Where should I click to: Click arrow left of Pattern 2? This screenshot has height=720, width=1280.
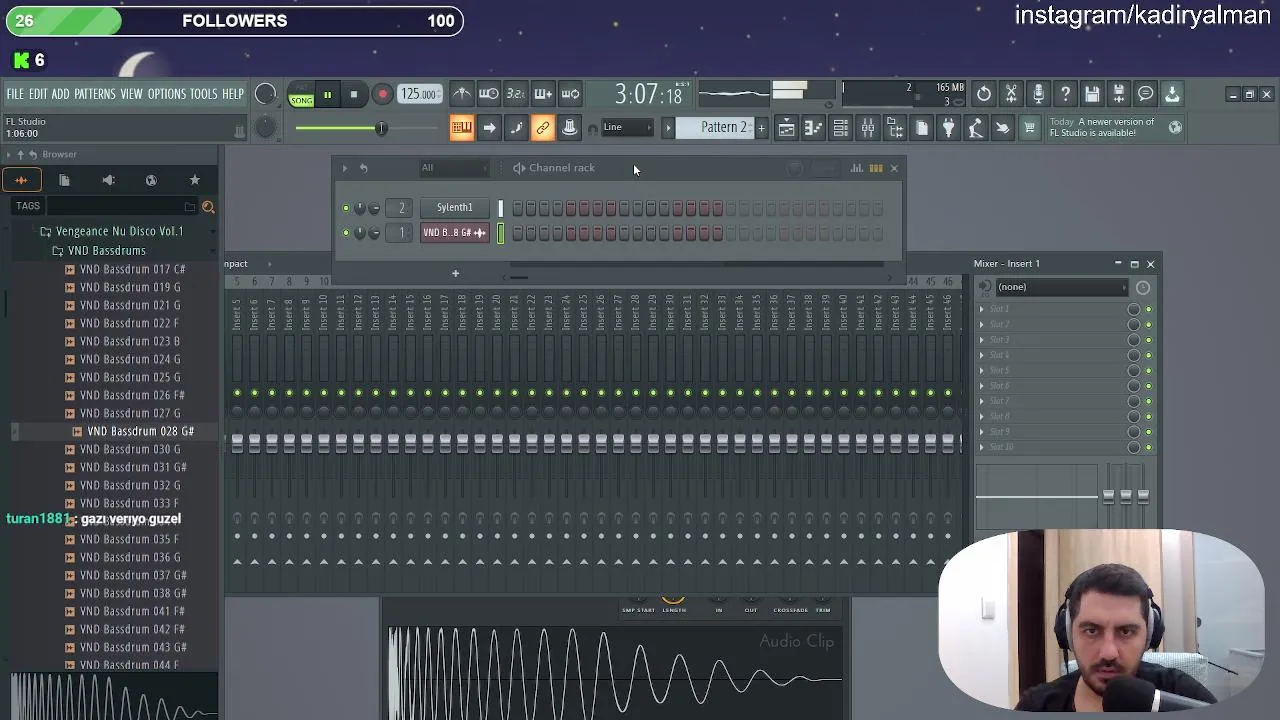(668, 128)
